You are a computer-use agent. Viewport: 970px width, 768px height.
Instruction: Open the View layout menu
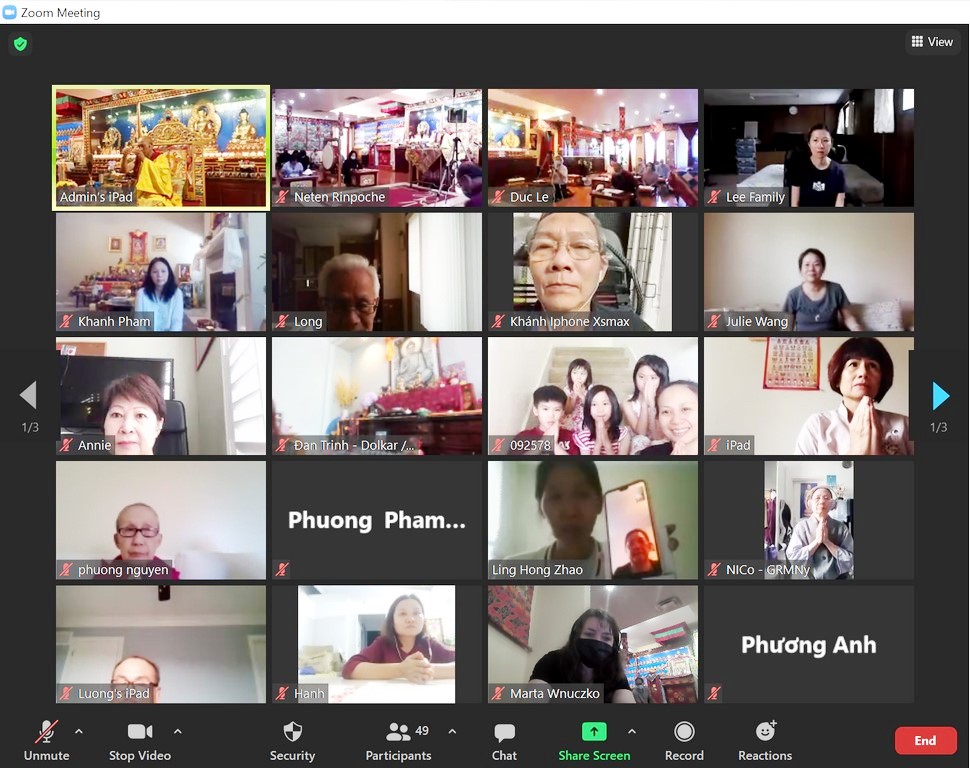coord(931,42)
